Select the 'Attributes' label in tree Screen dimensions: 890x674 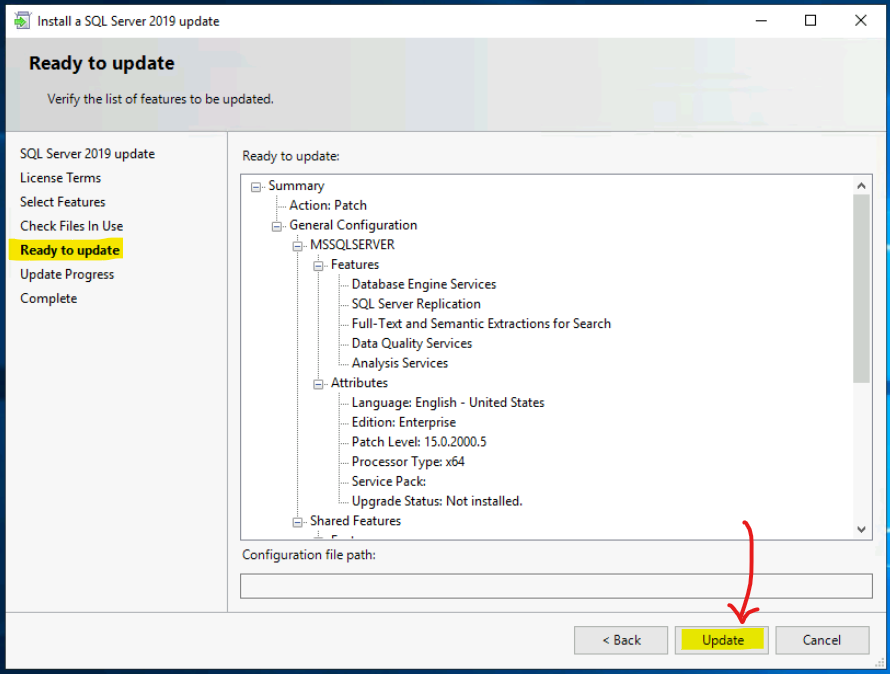point(359,383)
